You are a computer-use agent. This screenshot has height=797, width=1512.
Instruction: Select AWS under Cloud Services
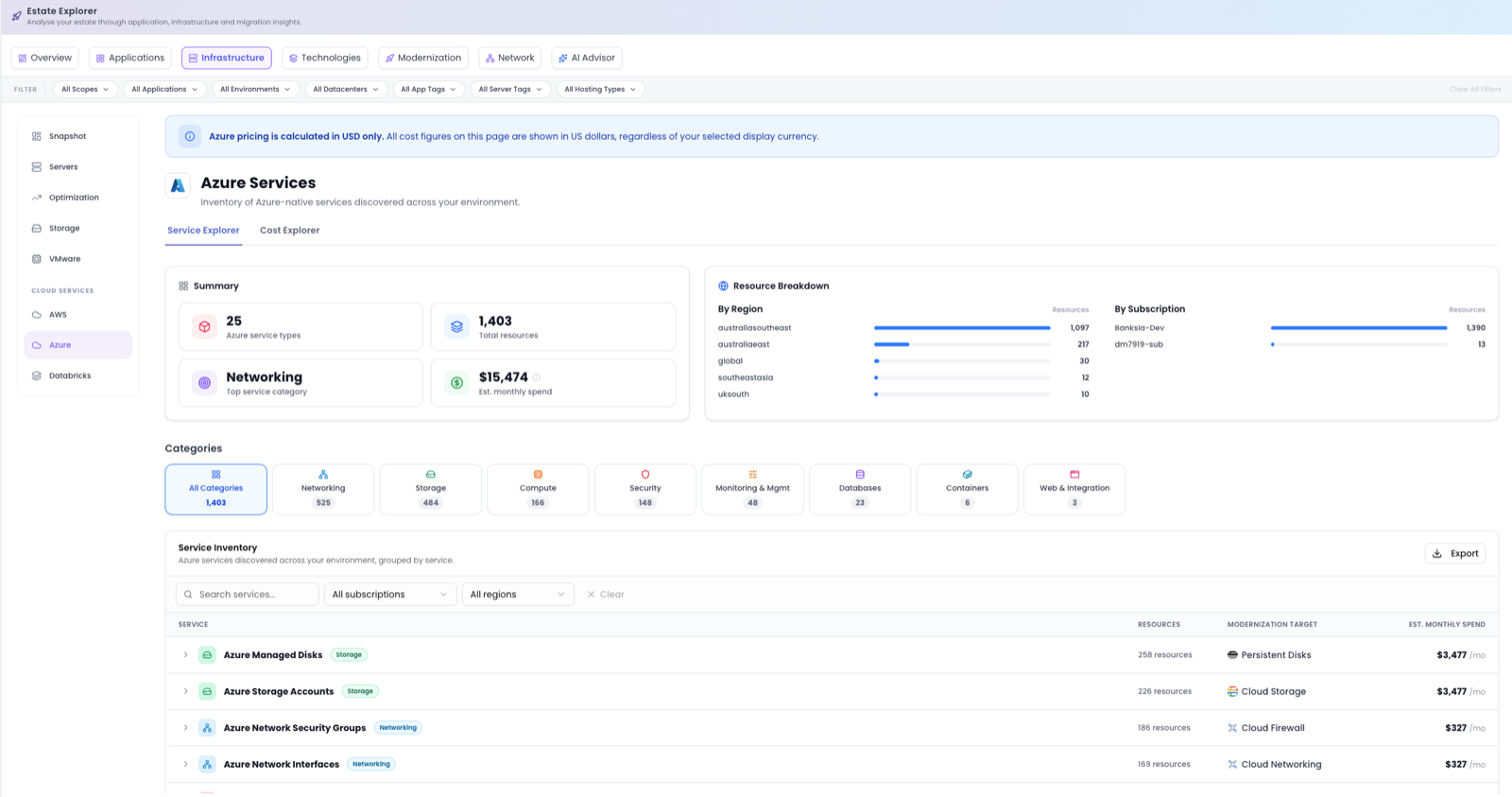point(78,314)
